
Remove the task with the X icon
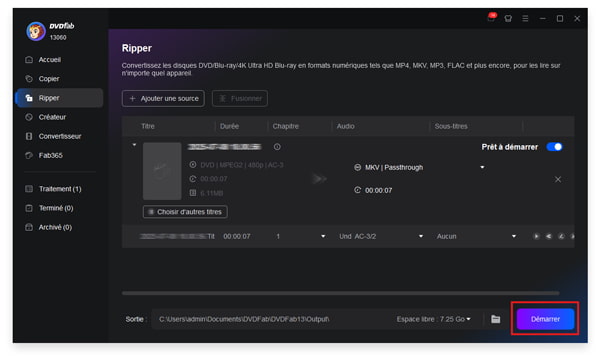pyautogui.click(x=558, y=179)
